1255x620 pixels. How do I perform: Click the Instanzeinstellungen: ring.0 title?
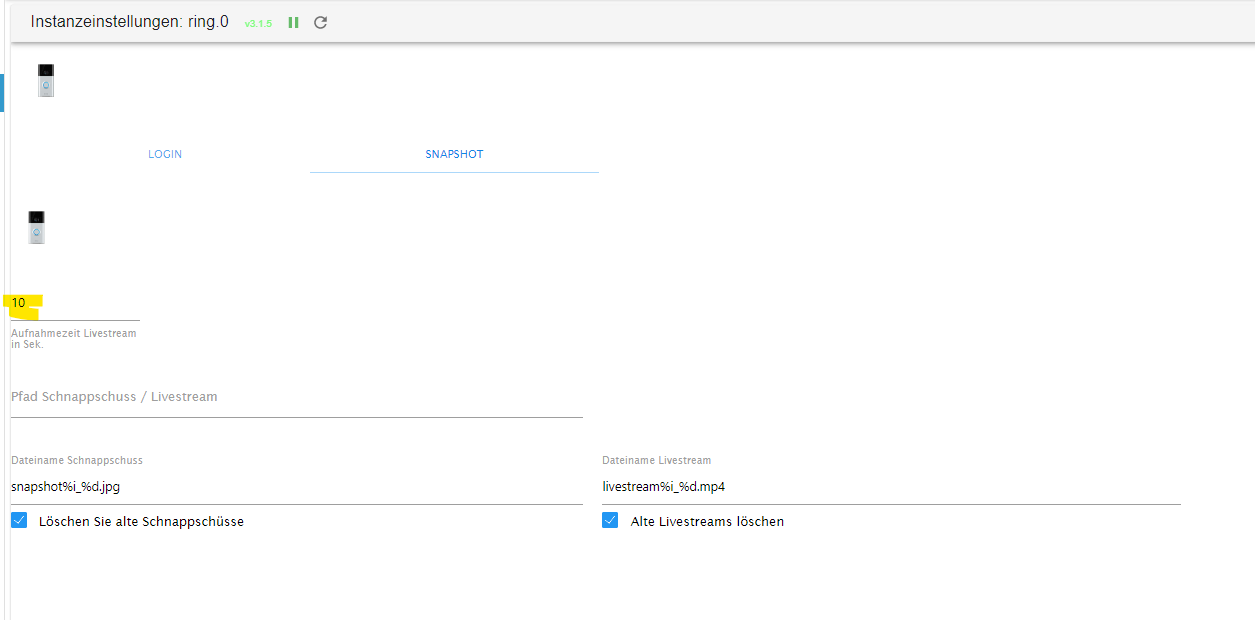coord(130,21)
